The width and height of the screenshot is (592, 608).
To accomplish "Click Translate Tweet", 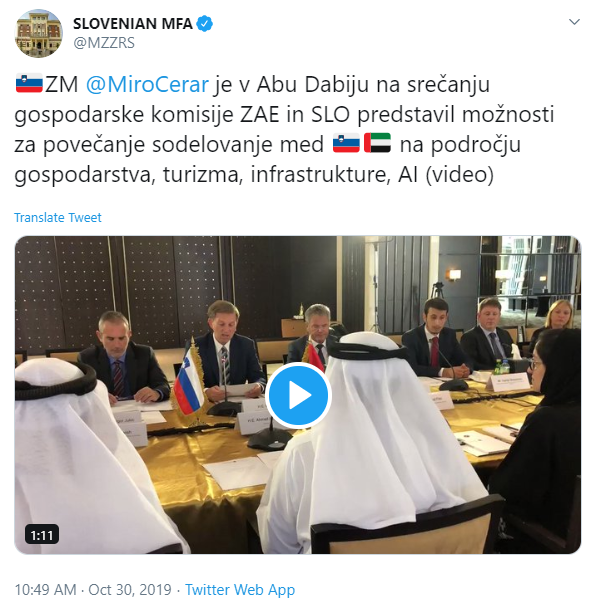I will point(58,218).
